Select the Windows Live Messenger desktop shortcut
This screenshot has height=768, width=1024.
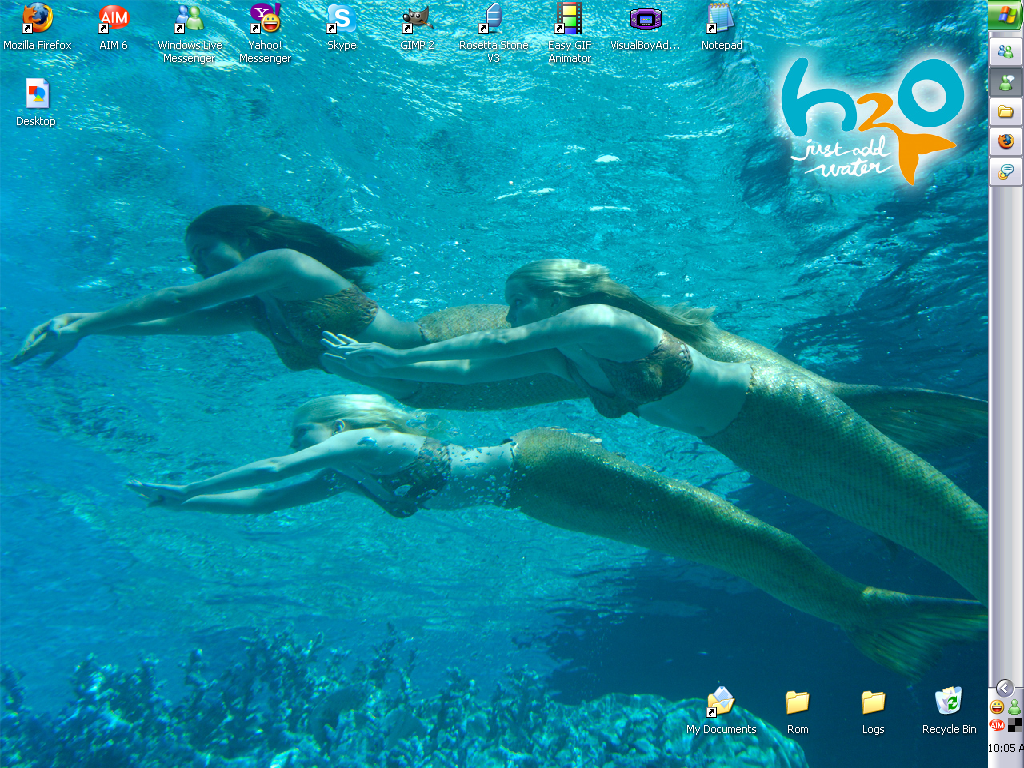(189, 33)
